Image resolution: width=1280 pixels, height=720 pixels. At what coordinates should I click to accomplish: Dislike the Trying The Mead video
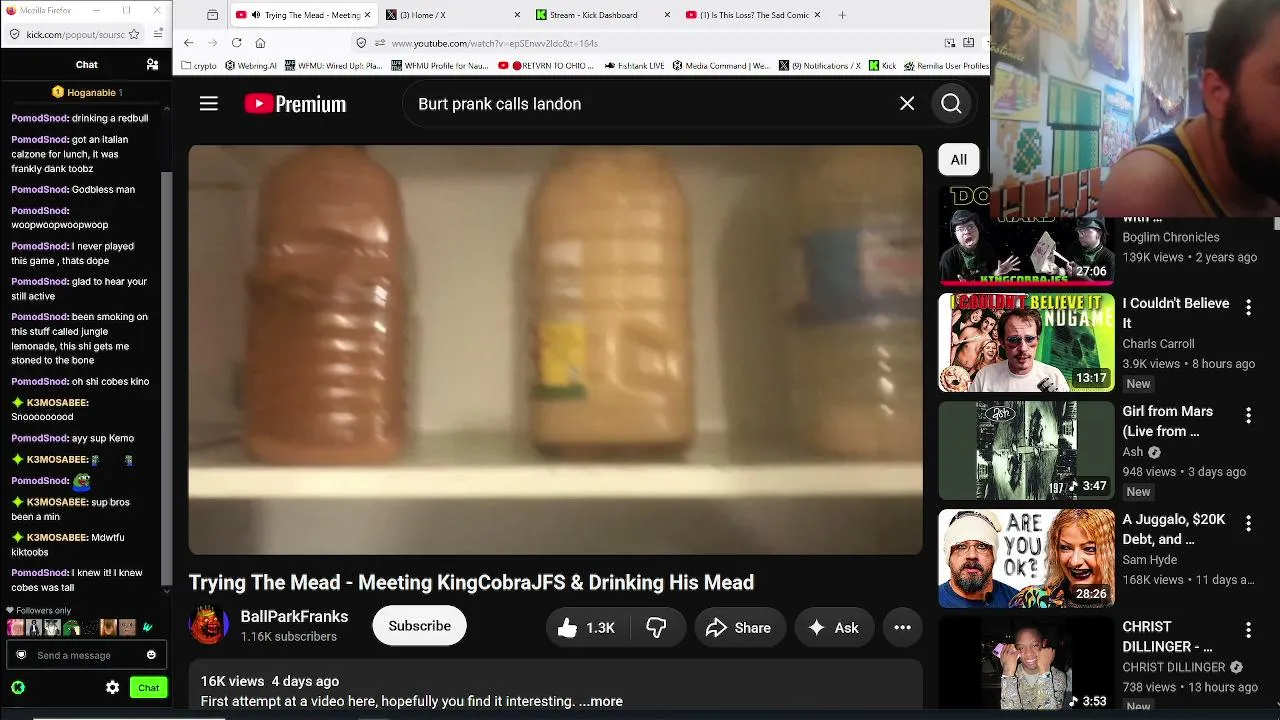(656, 628)
